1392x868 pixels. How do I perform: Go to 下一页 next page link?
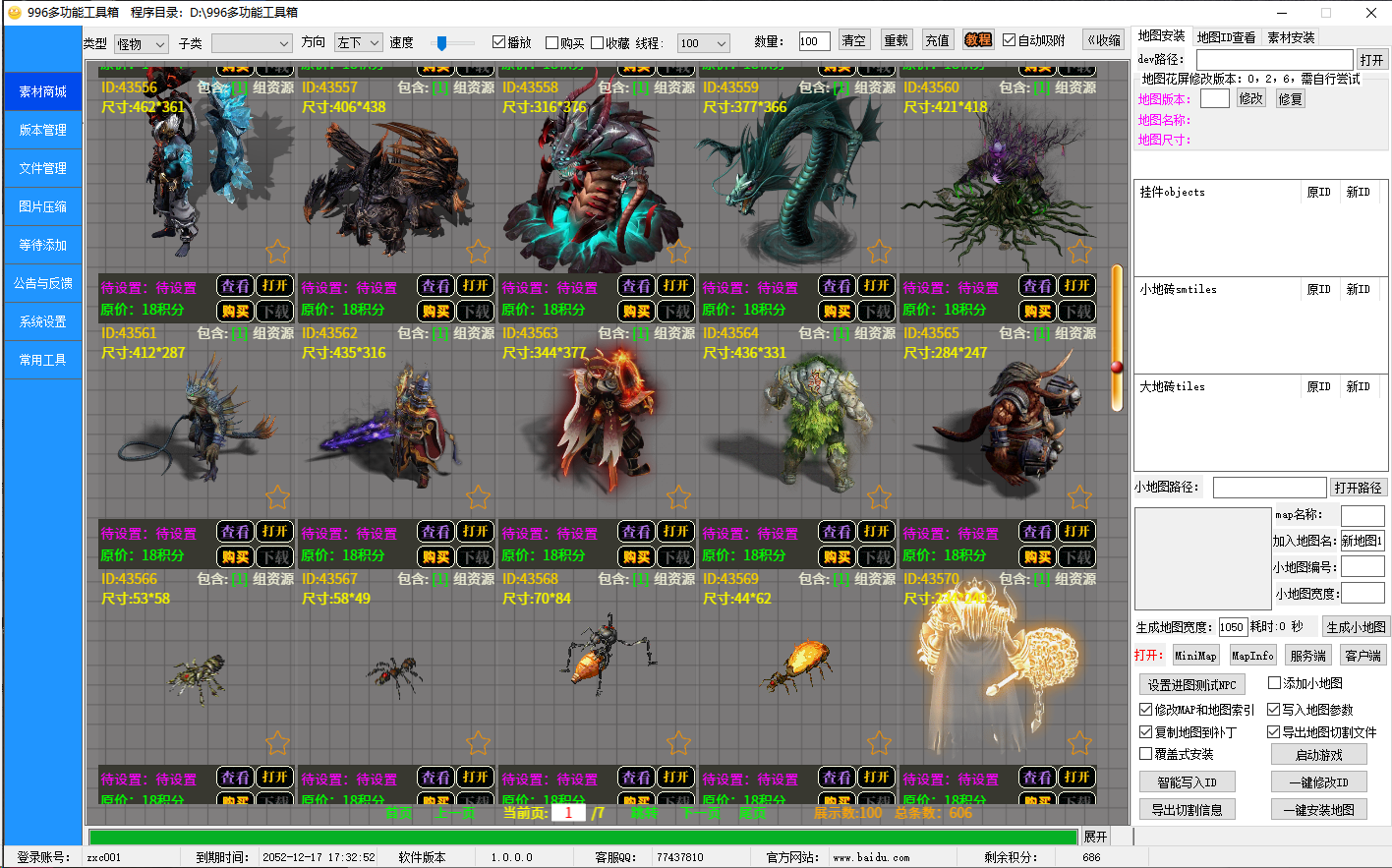coord(700,813)
